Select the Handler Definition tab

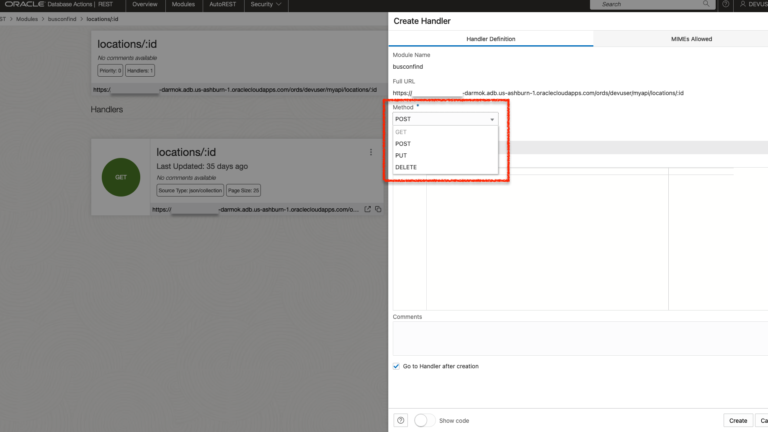click(490, 39)
